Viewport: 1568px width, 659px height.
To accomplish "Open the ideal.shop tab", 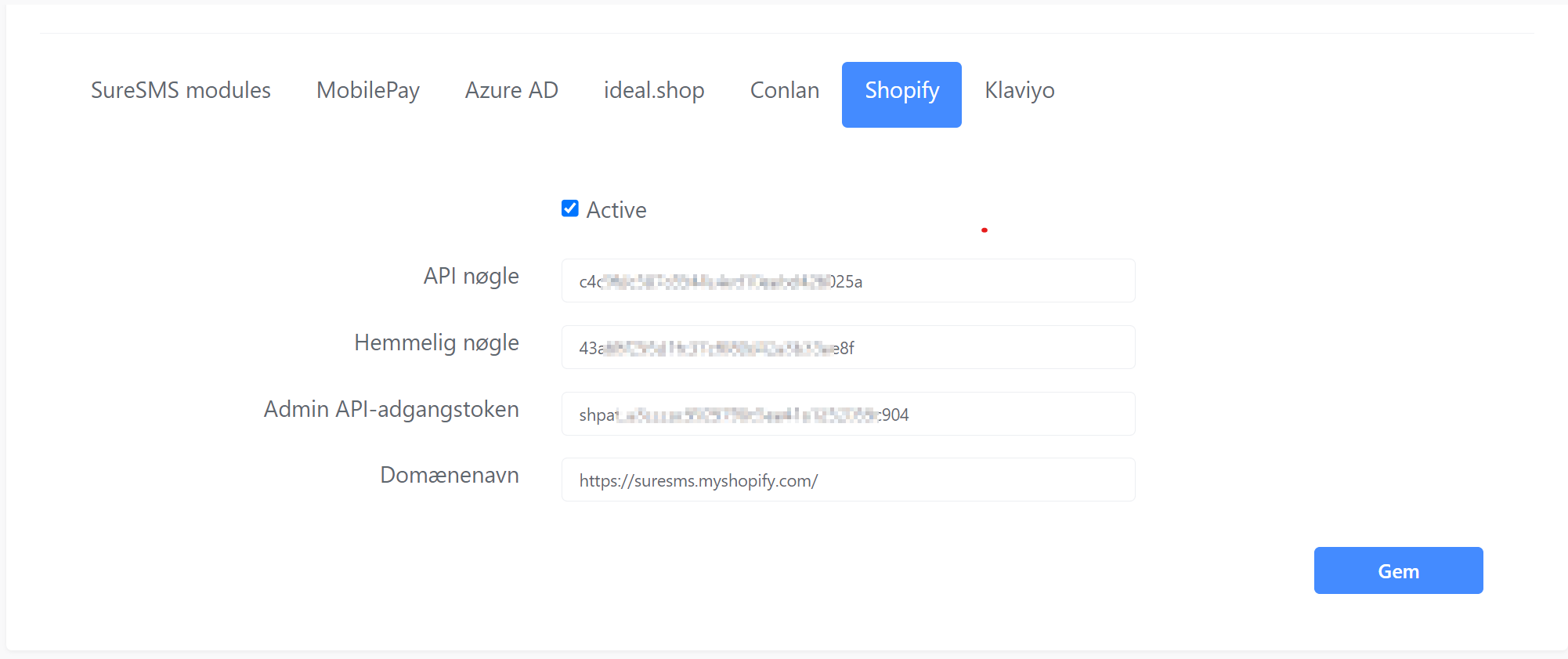I will (654, 91).
